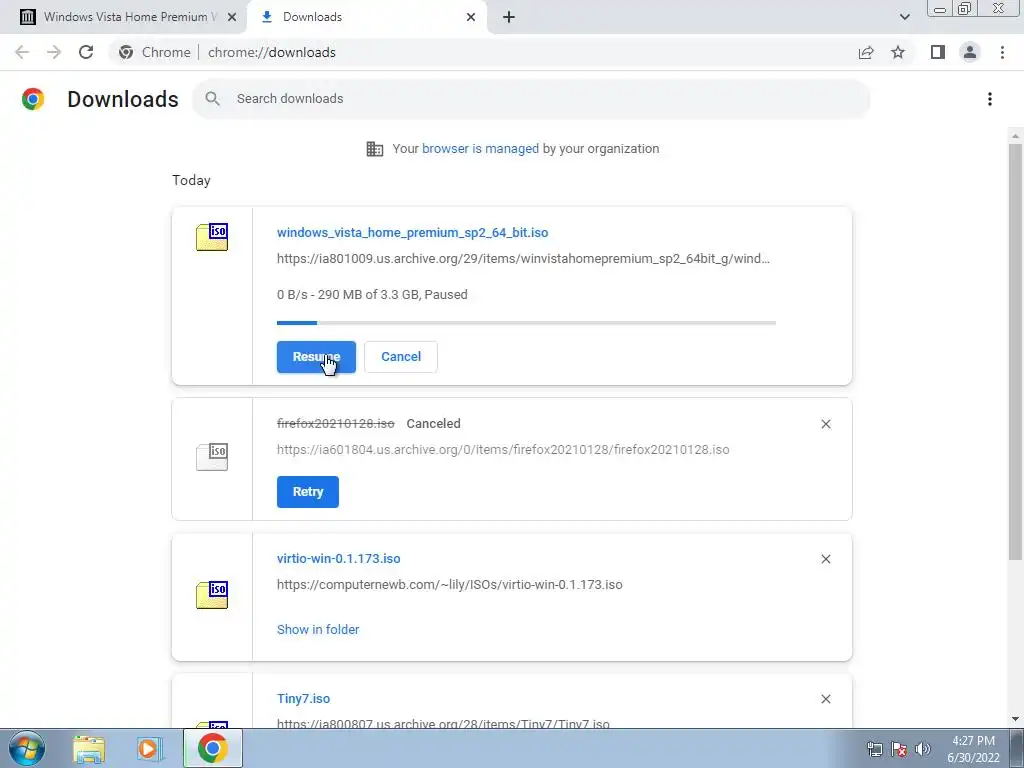
Task: Click the Chrome taskbar icon
Action: pyautogui.click(x=213, y=748)
